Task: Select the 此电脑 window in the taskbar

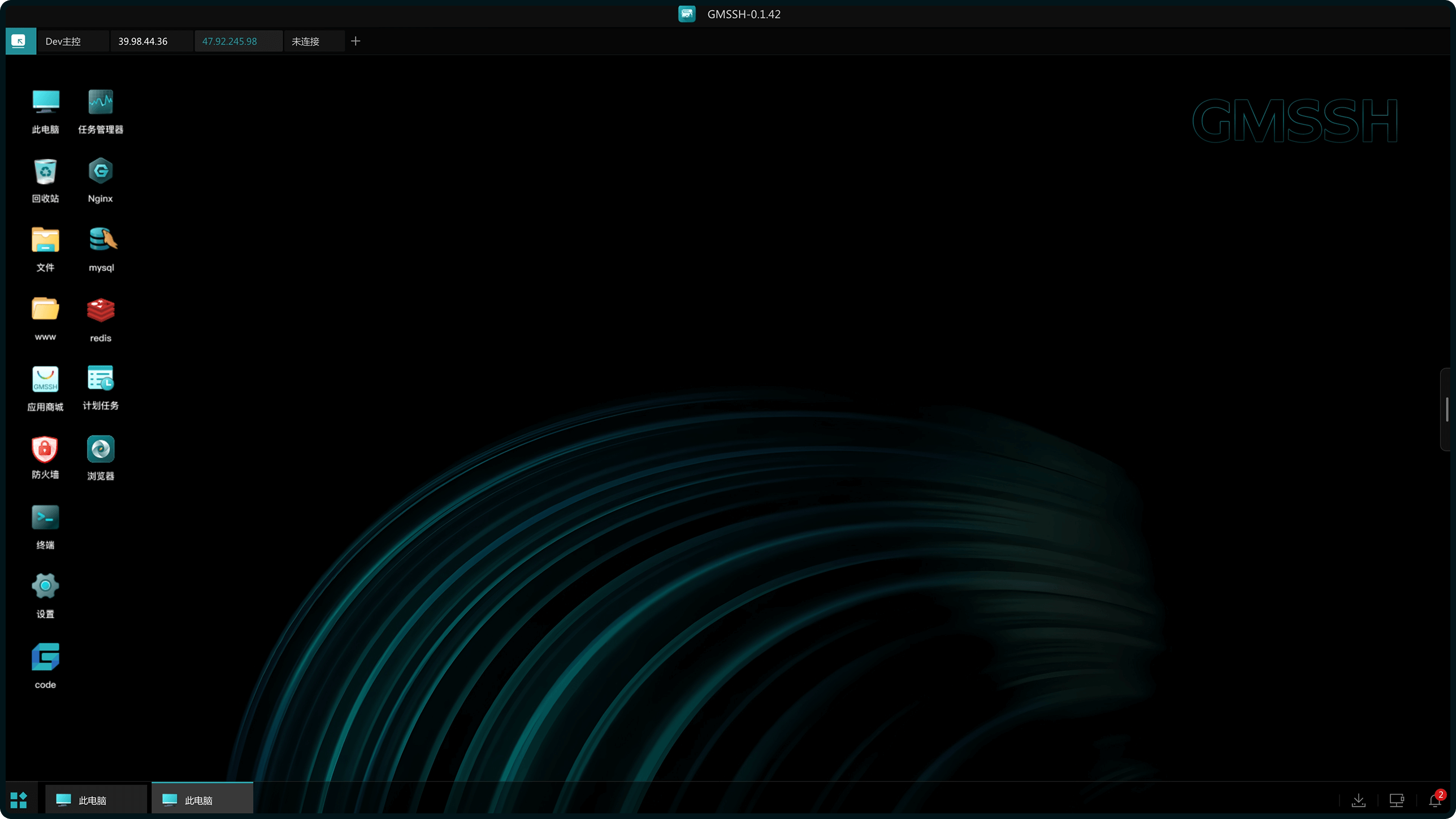Action: pos(202,799)
